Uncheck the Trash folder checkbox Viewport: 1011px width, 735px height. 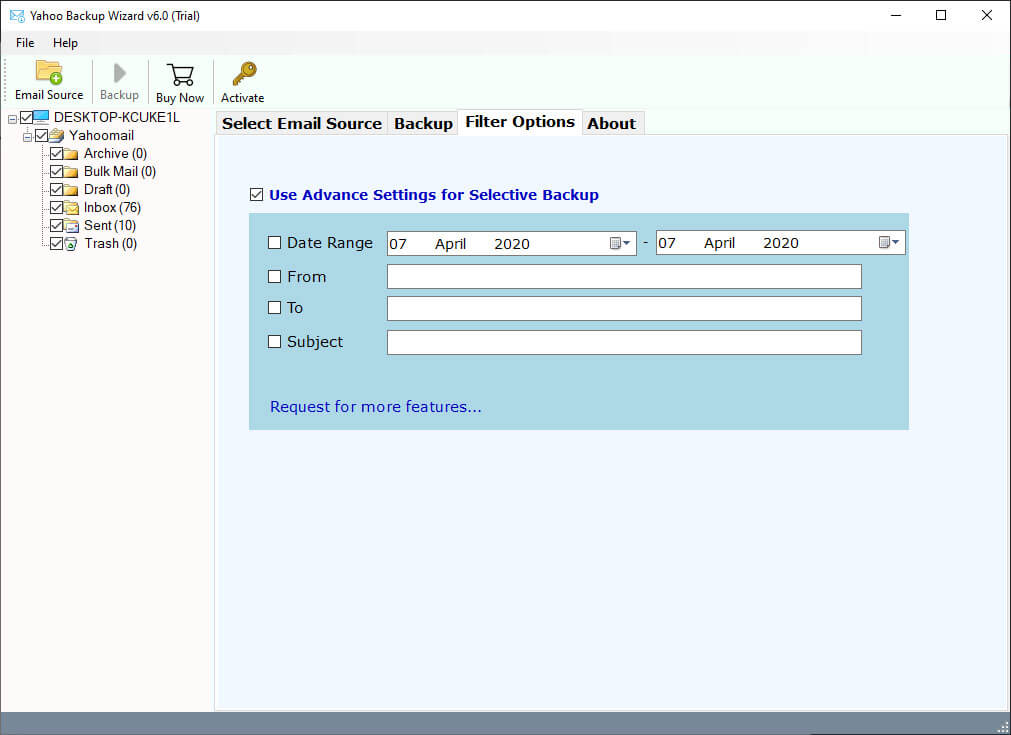click(x=56, y=244)
